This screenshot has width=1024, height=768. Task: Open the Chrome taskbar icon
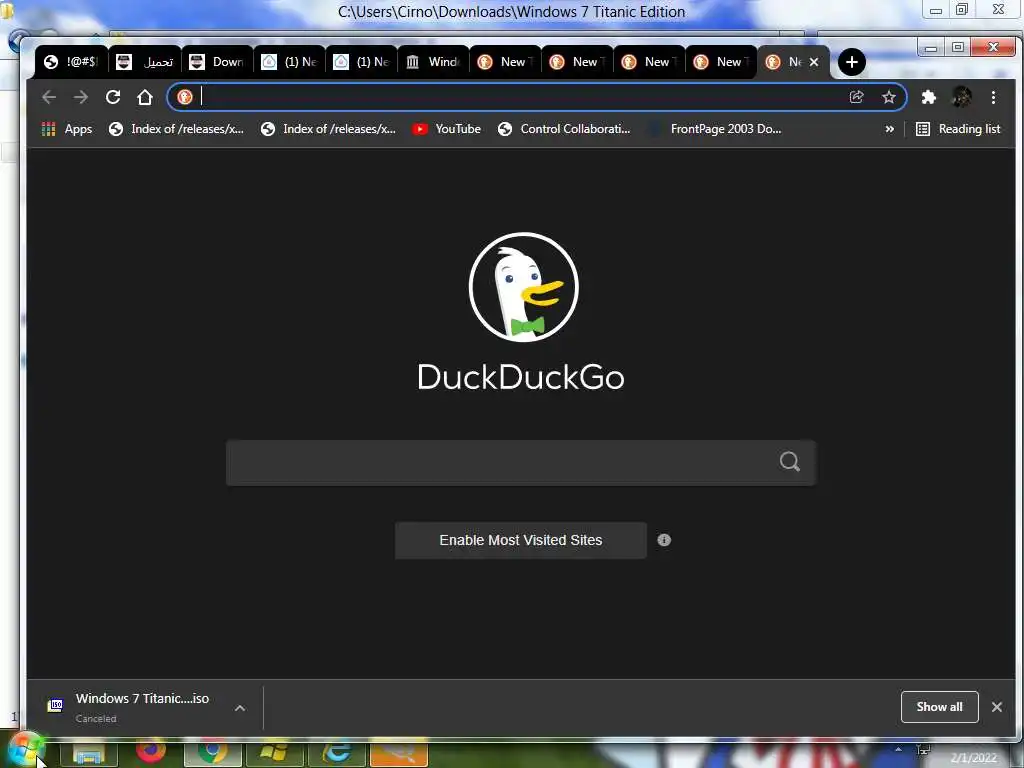tap(212, 752)
